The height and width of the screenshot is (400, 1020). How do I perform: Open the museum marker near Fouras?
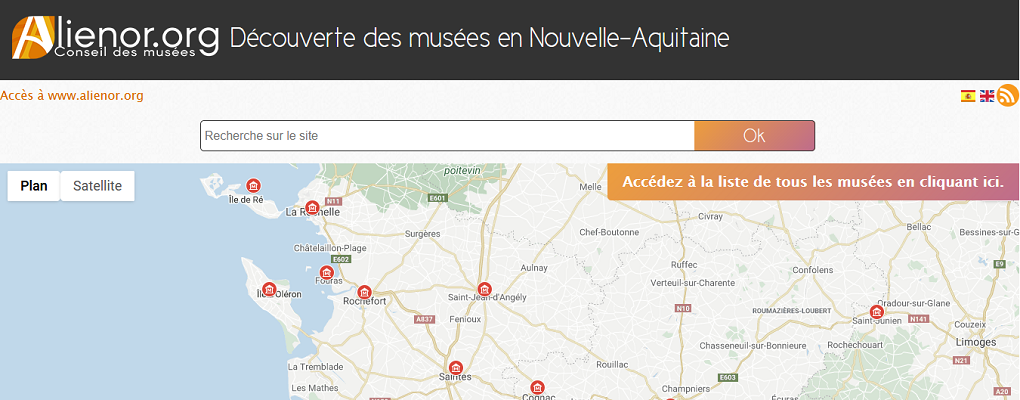(x=327, y=273)
